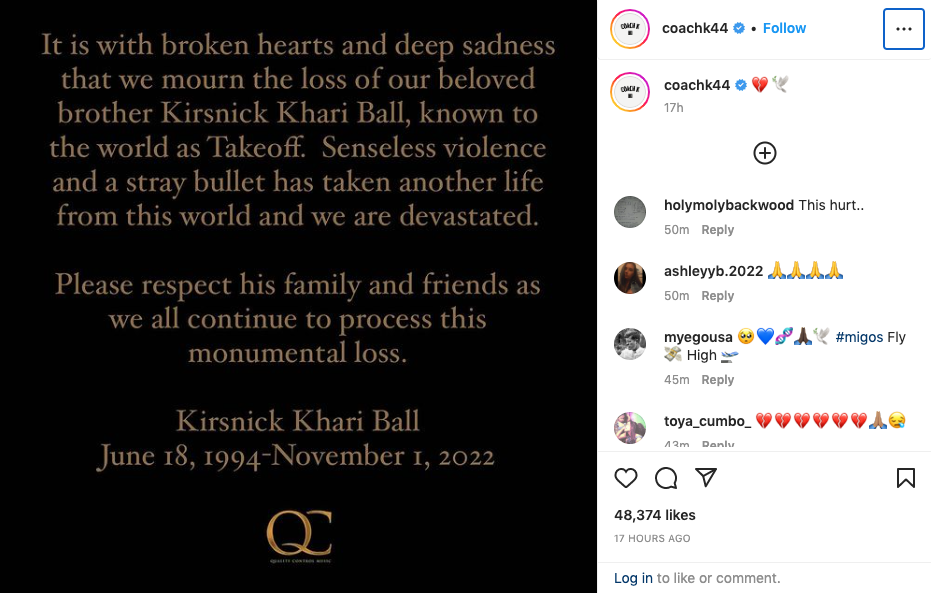Click the Takeoff tribute post image
931x593 pixels.
pos(298,296)
